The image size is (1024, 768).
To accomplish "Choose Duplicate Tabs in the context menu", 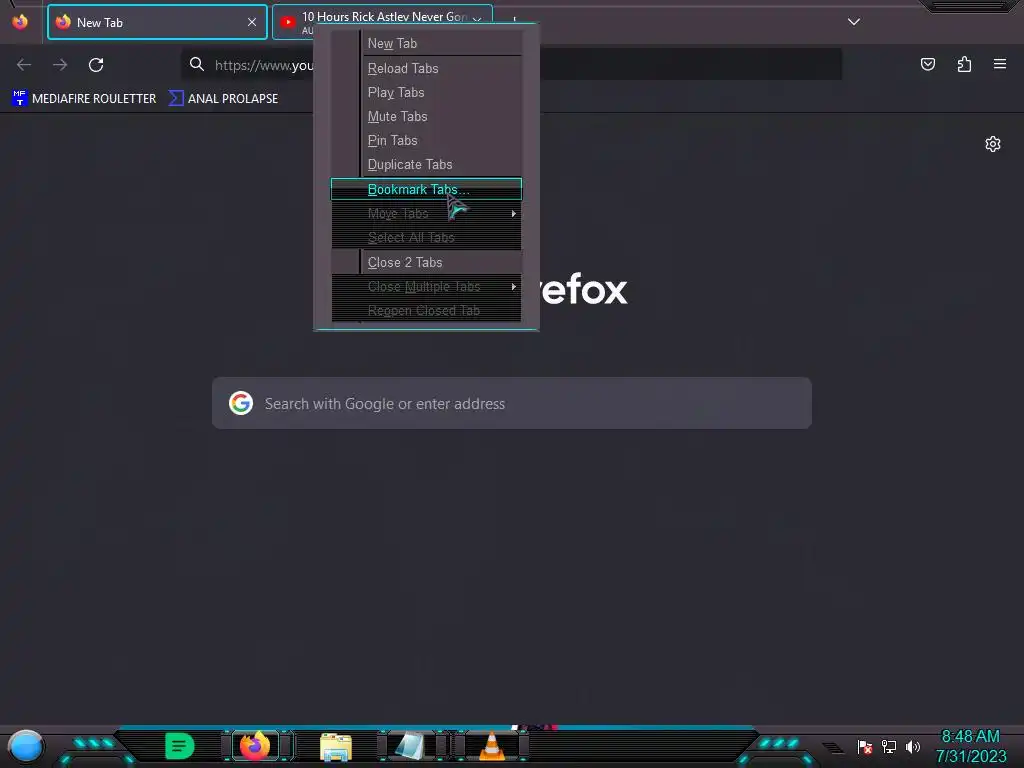I will 426,165.
